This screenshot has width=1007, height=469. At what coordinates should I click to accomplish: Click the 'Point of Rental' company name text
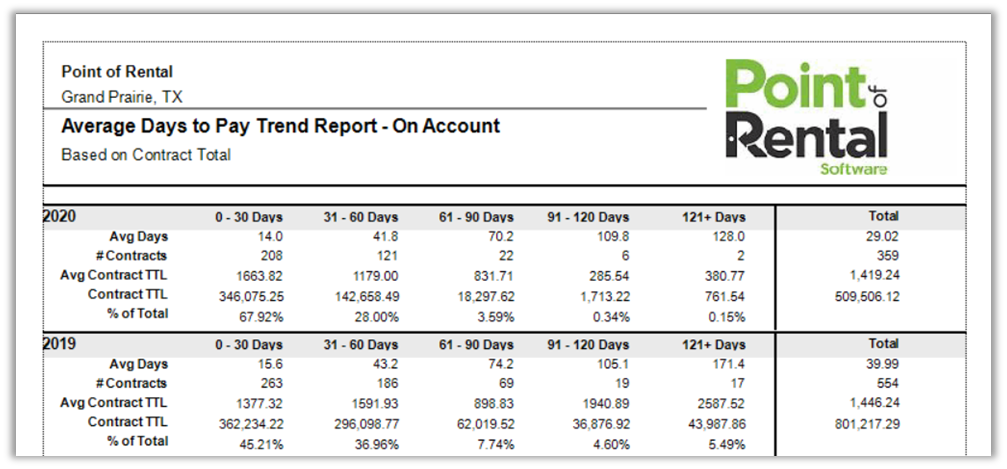coord(117,72)
